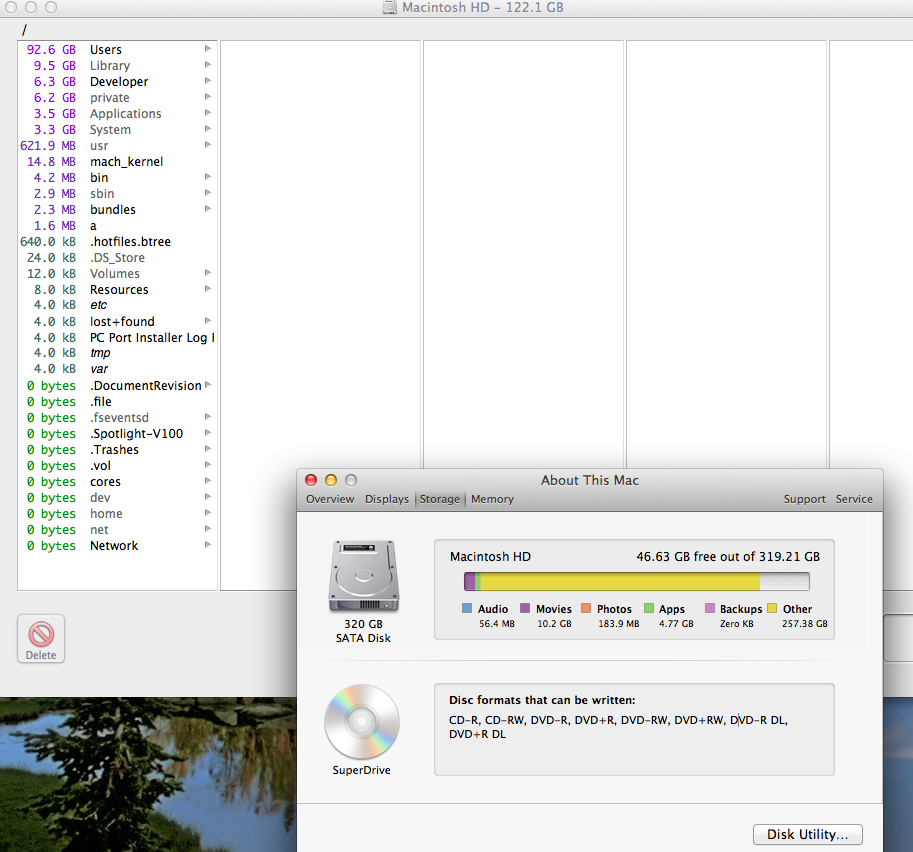Screen dimensions: 913x852
Task: Click the About This Mac minimize button
Action: click(x=331, y=480)
